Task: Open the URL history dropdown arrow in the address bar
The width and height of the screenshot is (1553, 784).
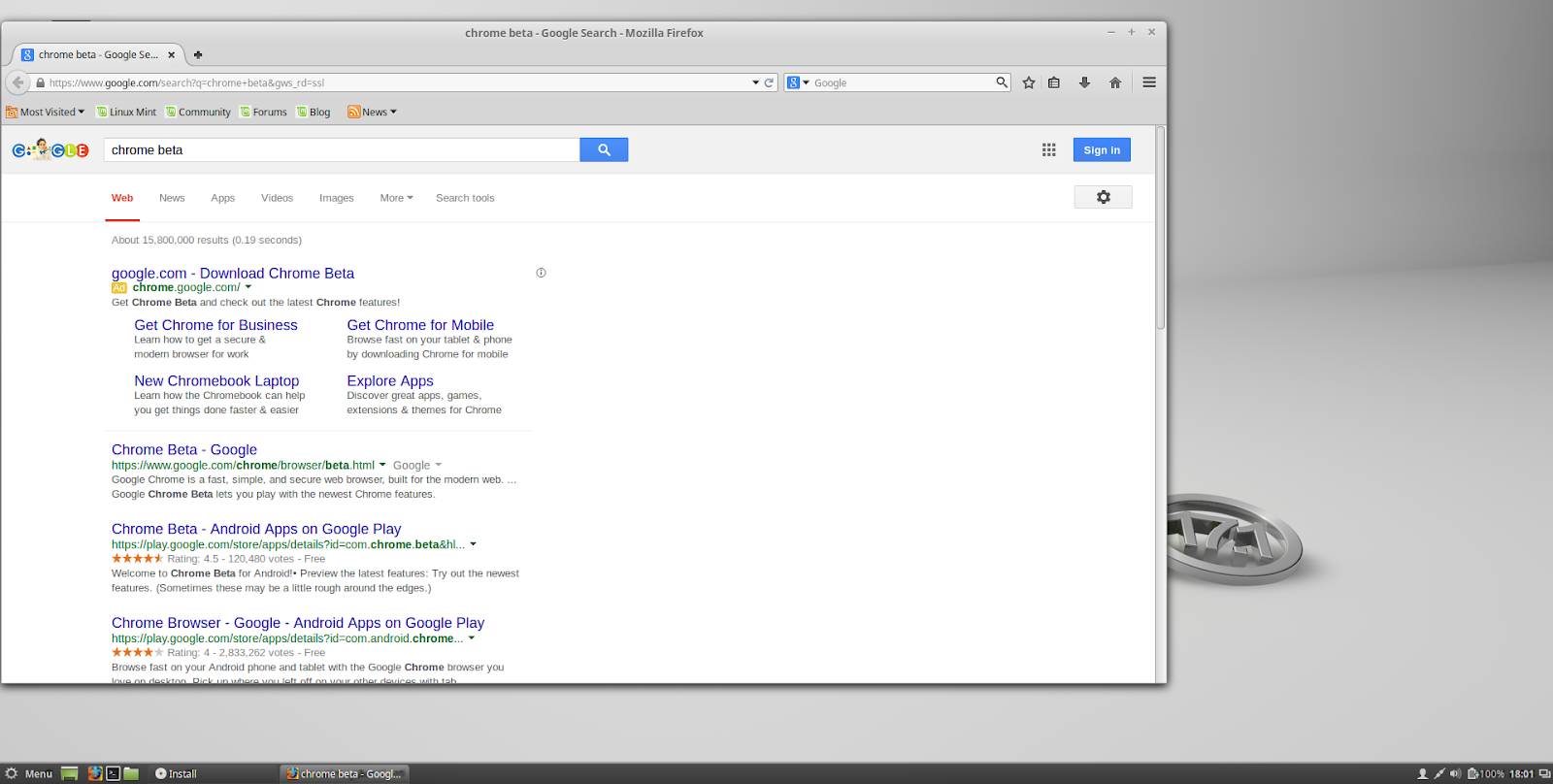Action: (756, 82)
